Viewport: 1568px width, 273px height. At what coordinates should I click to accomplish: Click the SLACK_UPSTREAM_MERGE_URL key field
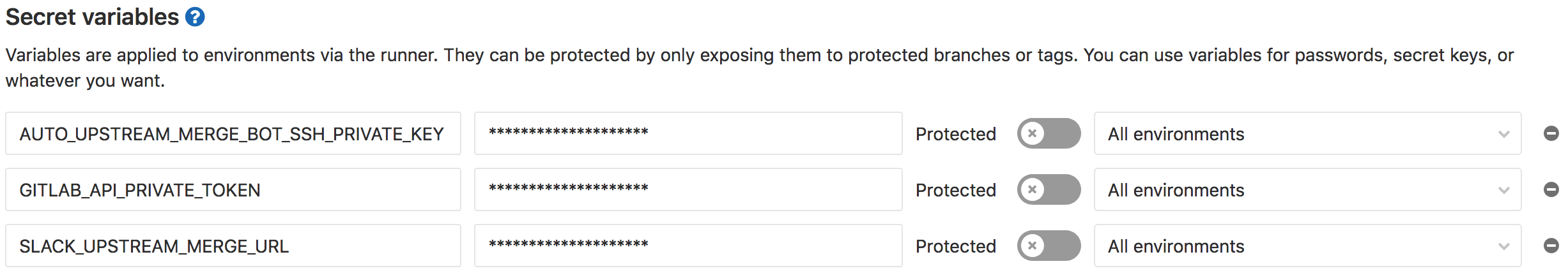(233, 246)
